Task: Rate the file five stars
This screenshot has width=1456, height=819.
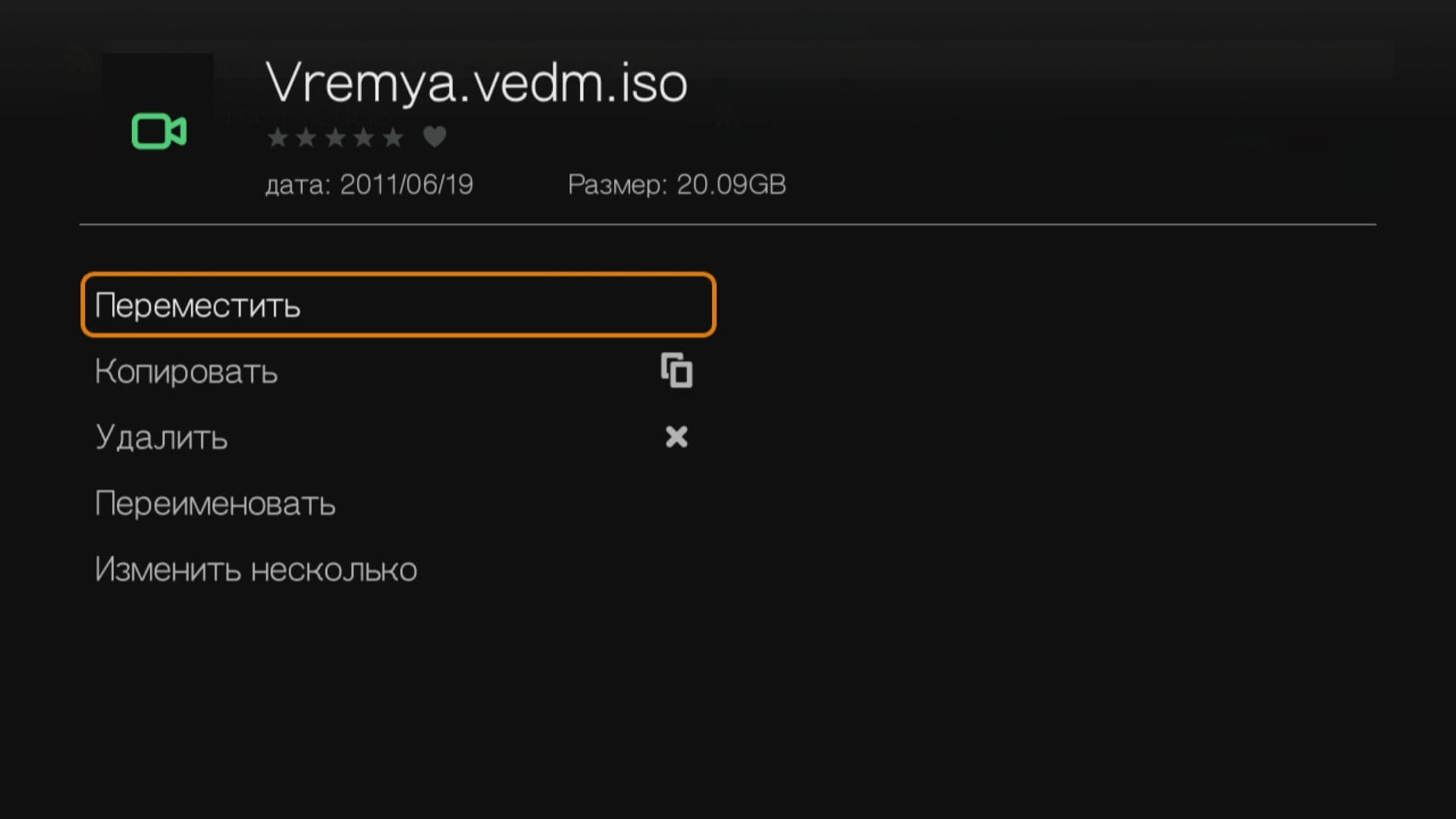Action: [393, 137]
